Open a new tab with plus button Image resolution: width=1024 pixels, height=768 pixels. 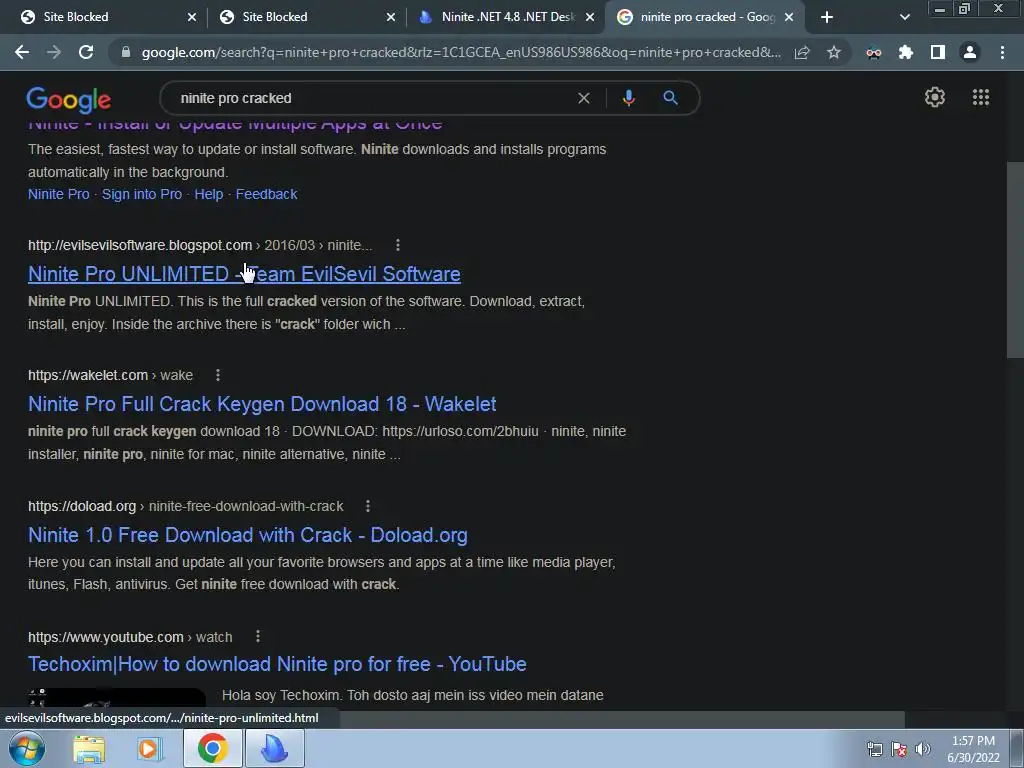(827, 17)
